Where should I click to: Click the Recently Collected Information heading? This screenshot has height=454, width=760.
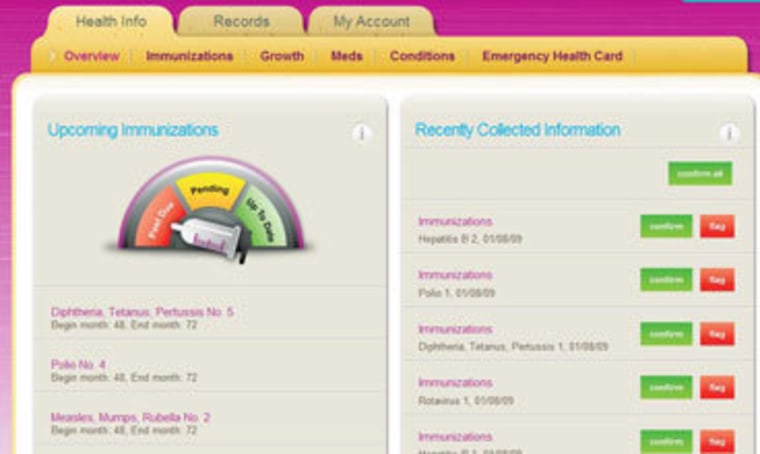[x=518, y=130]
